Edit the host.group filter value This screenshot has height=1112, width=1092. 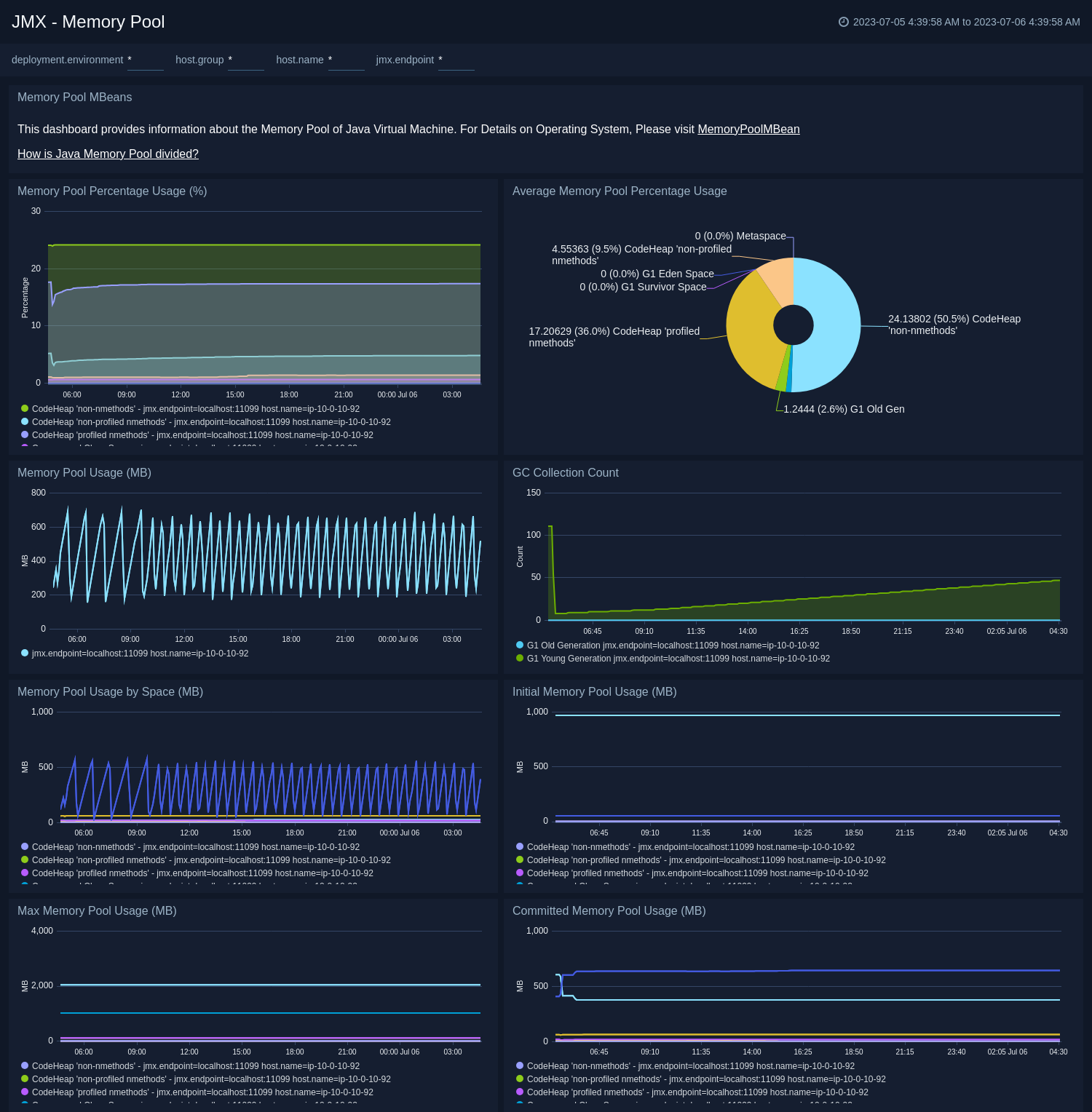point(246,60)
